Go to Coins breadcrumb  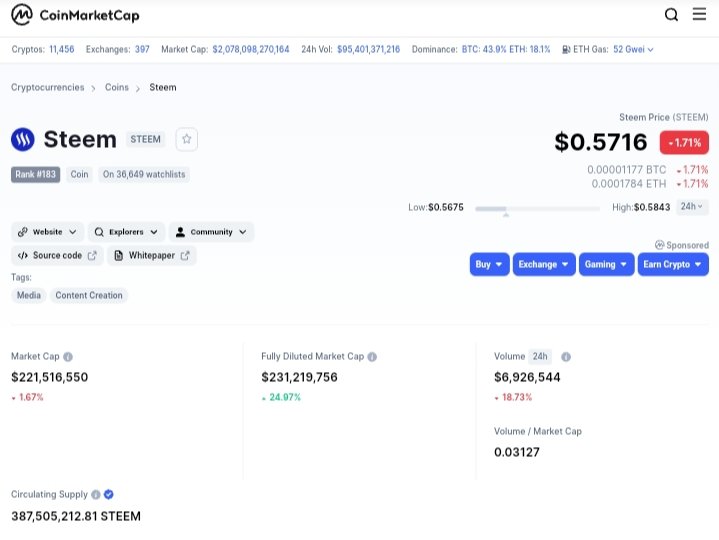point(116,87)
